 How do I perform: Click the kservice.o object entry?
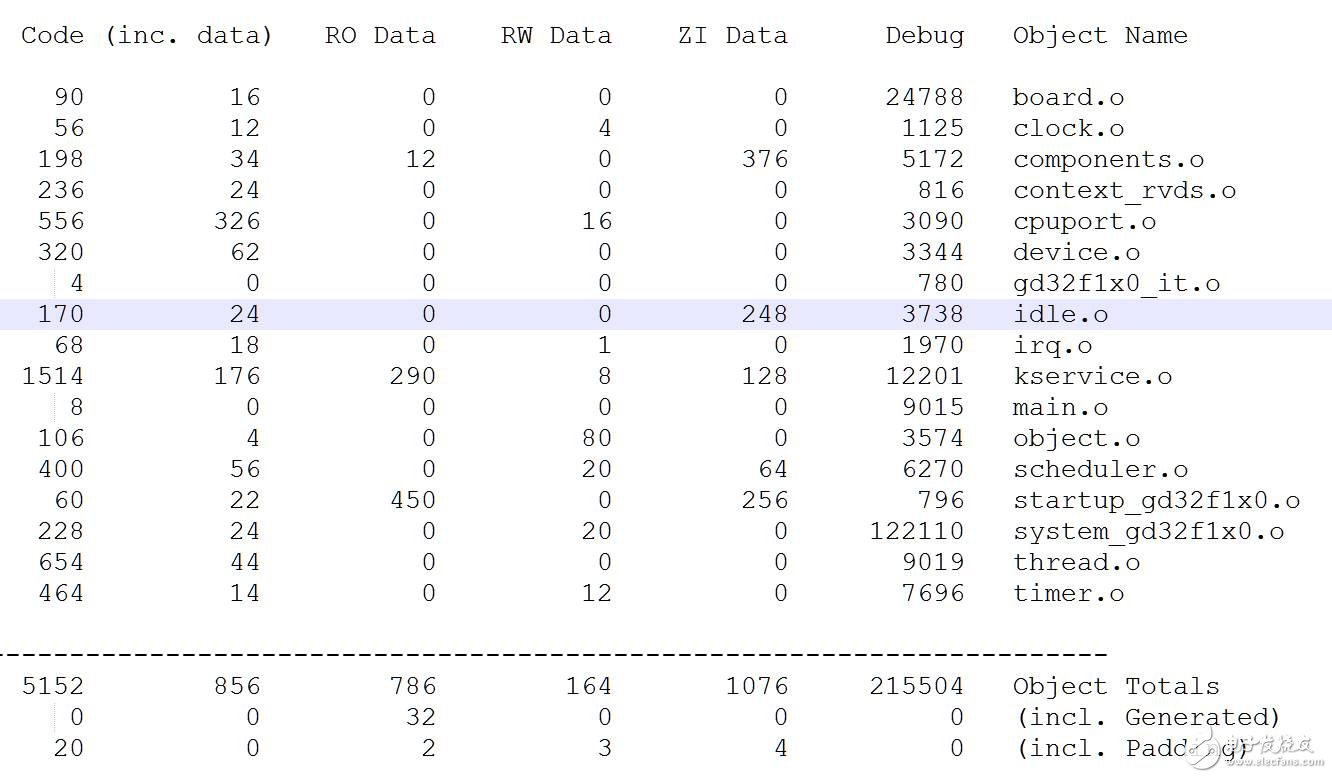click(1092, 377)
